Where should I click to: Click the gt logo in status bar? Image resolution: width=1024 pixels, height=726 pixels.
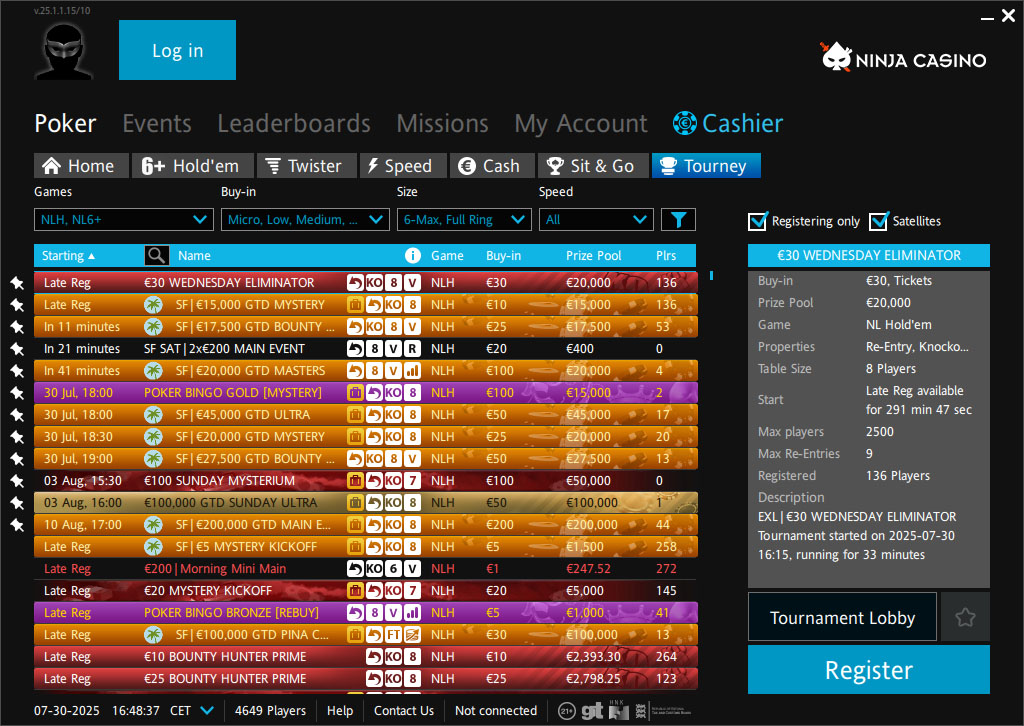(592, 710)
